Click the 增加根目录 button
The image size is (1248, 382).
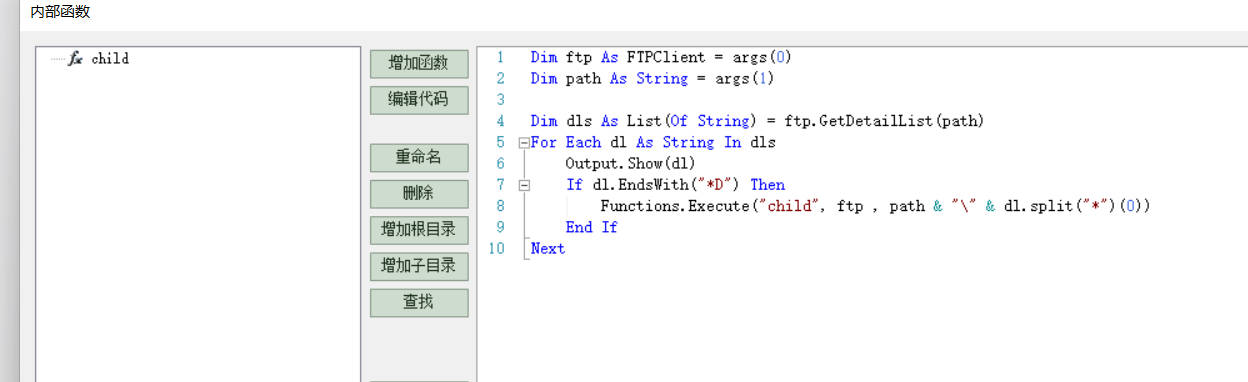point(419,229)
